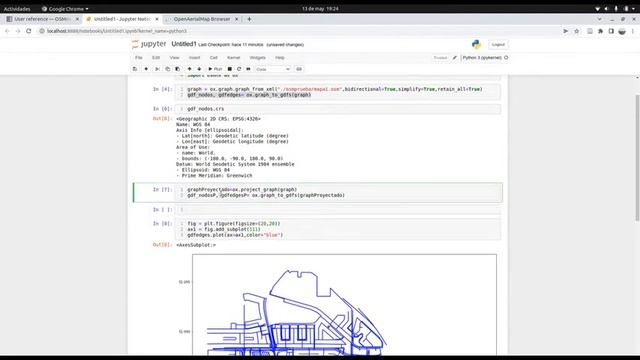
Task: Copy selected cells icon
Action: pyautogui.click(x=167, y=69)
